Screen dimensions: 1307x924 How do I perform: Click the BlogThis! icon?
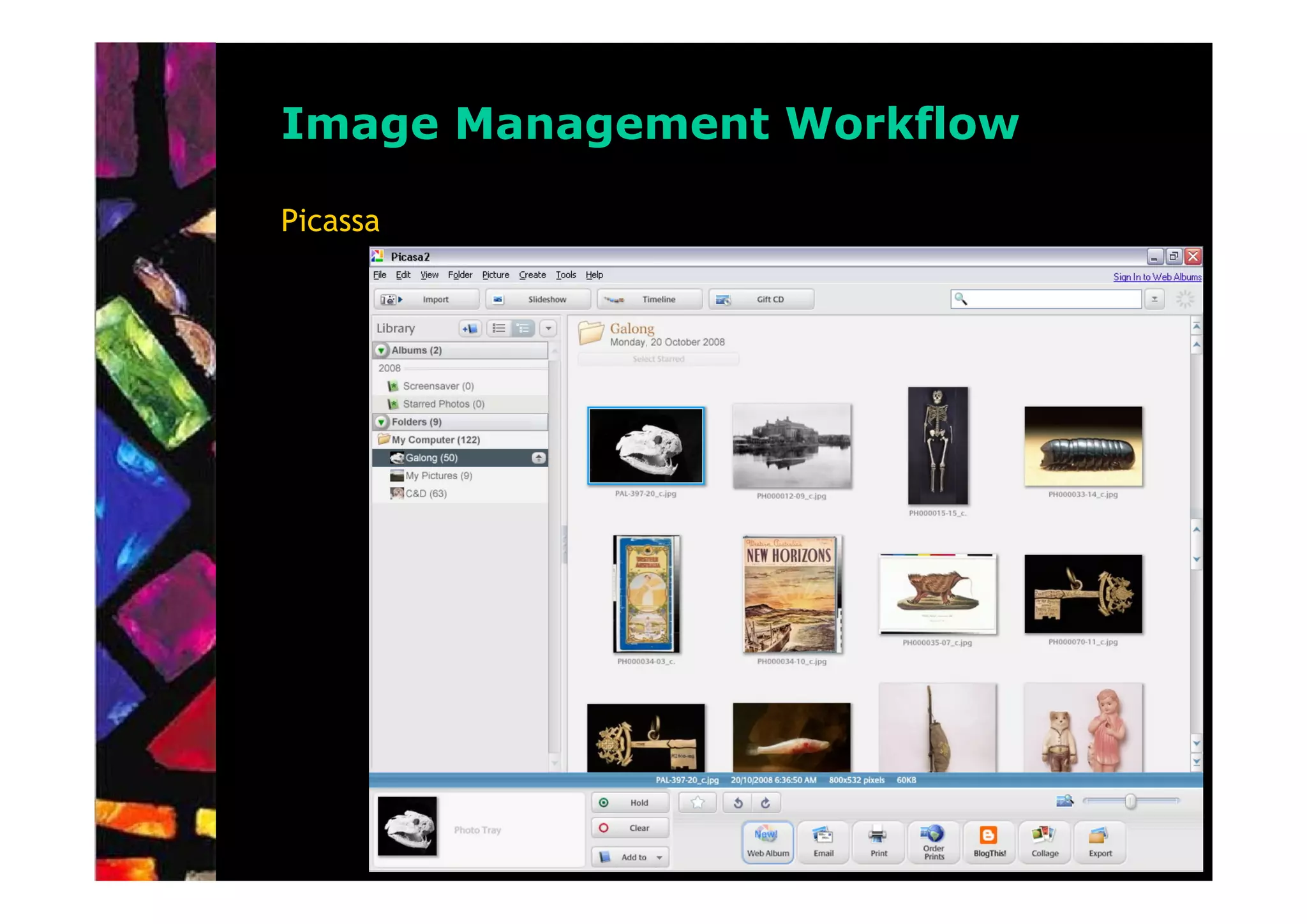tap(989, 842)
